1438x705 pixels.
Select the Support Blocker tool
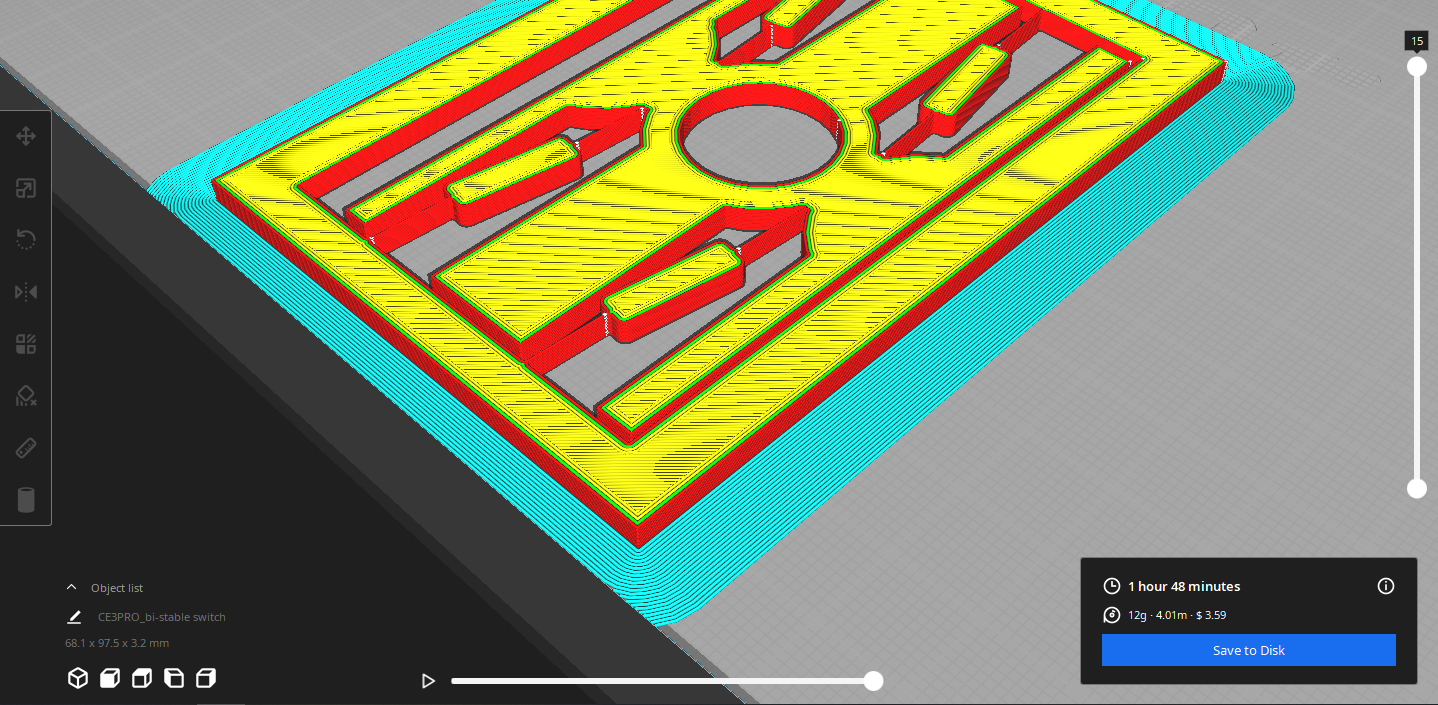point(26,397)
